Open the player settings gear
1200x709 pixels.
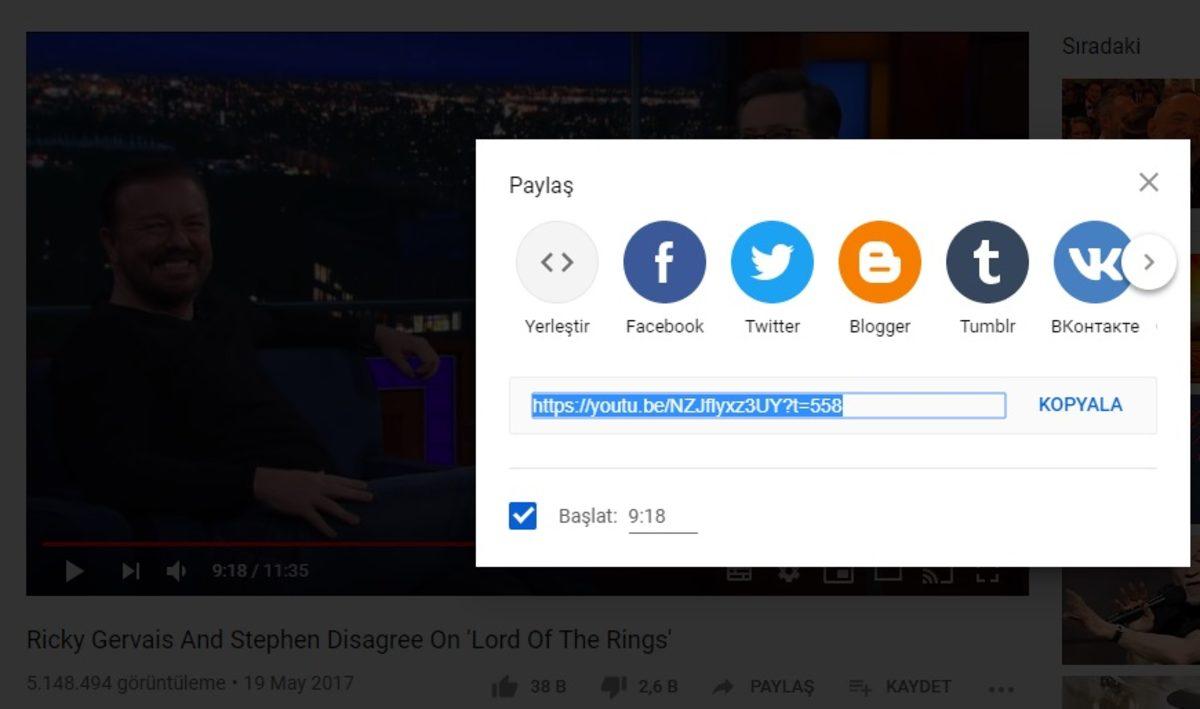(789, 572)
